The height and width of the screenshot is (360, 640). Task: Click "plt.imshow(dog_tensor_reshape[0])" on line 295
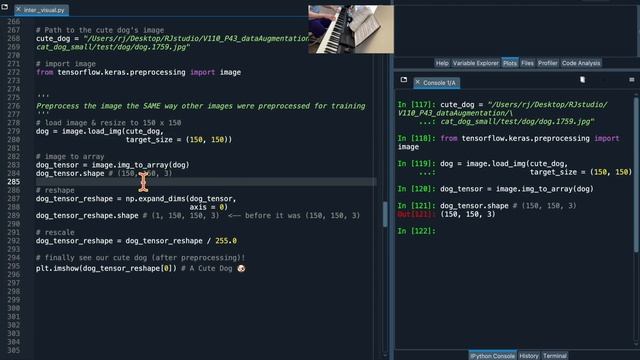[107, 268]
